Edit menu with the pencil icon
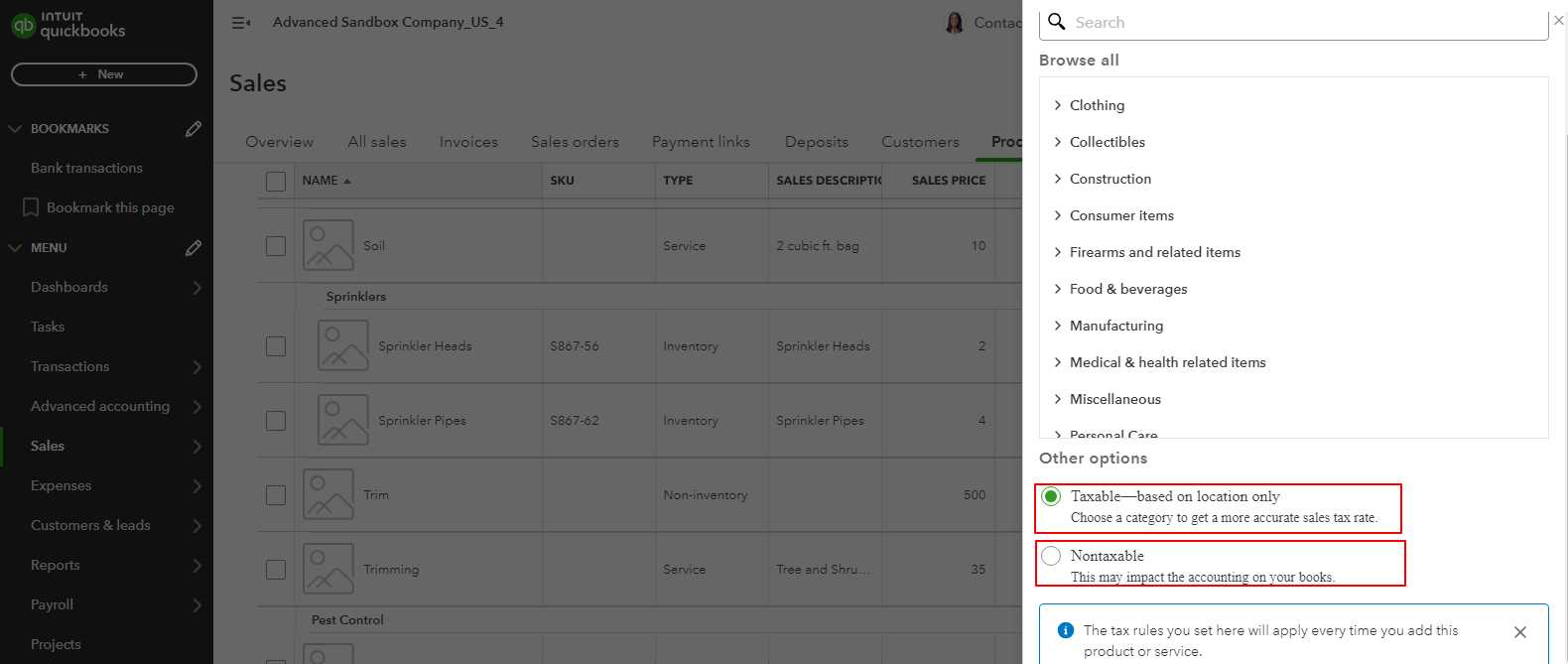Image resolution: width=1568 pixels, height=664 pixels. [194, 248]
